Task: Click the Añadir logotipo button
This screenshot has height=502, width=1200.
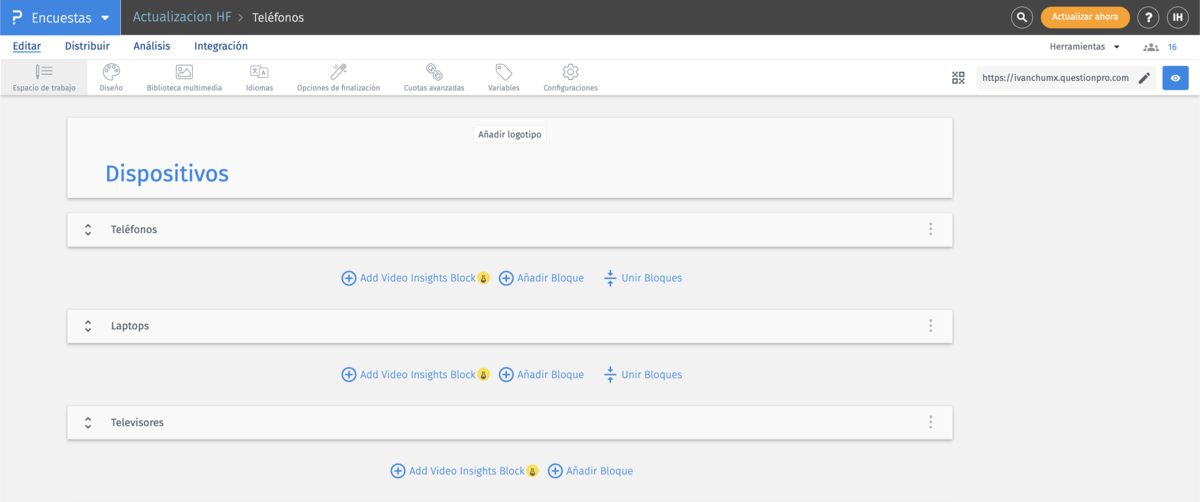Action: [x=510, y=134]
